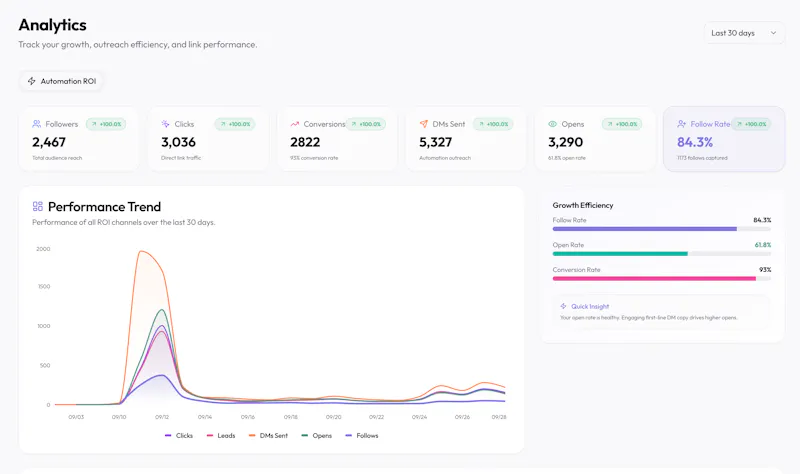Screen dimensions: 800x474
Task: Click the Performance Trend grid icon
Action: pos(38,207)
